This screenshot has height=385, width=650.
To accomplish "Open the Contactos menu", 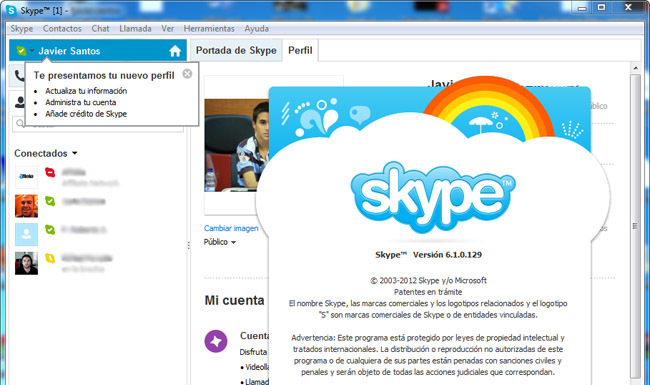I will pyautogui.click(x=62, y=29).
